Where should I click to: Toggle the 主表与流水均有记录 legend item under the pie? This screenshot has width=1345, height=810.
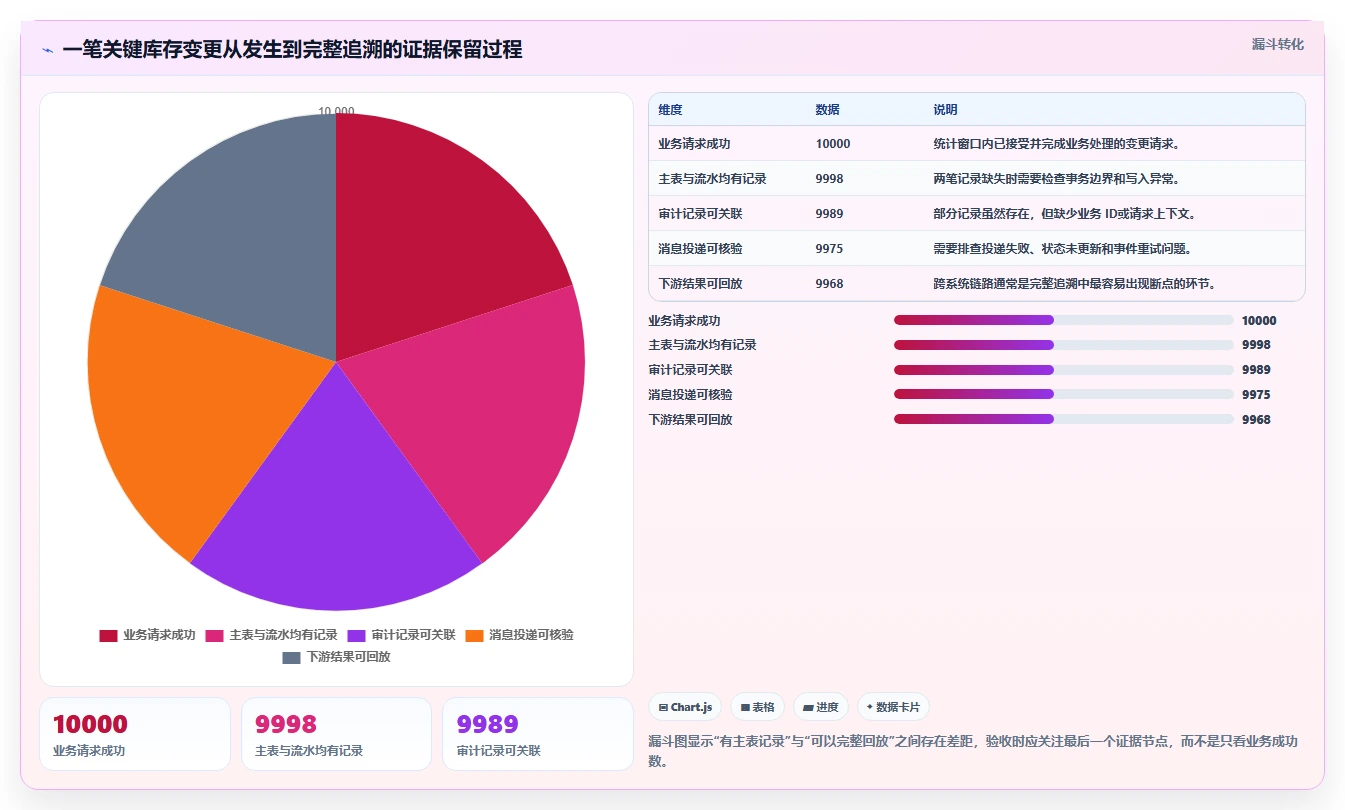[x=271, y=635]
